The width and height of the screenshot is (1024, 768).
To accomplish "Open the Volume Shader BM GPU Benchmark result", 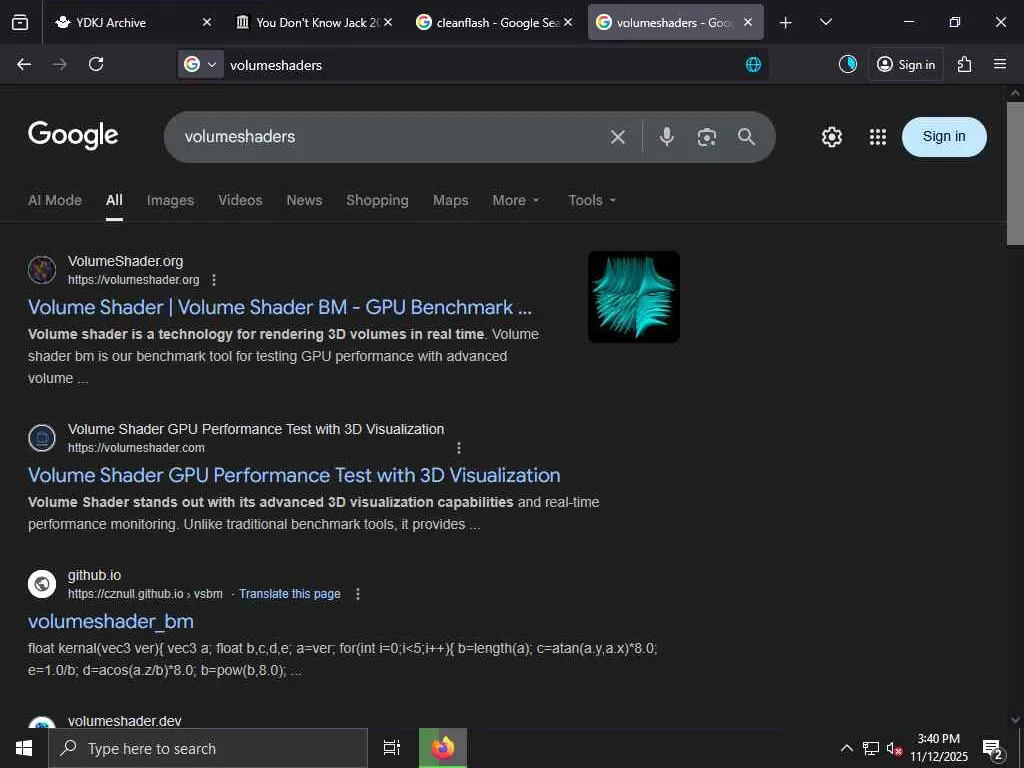I will 280,308.
